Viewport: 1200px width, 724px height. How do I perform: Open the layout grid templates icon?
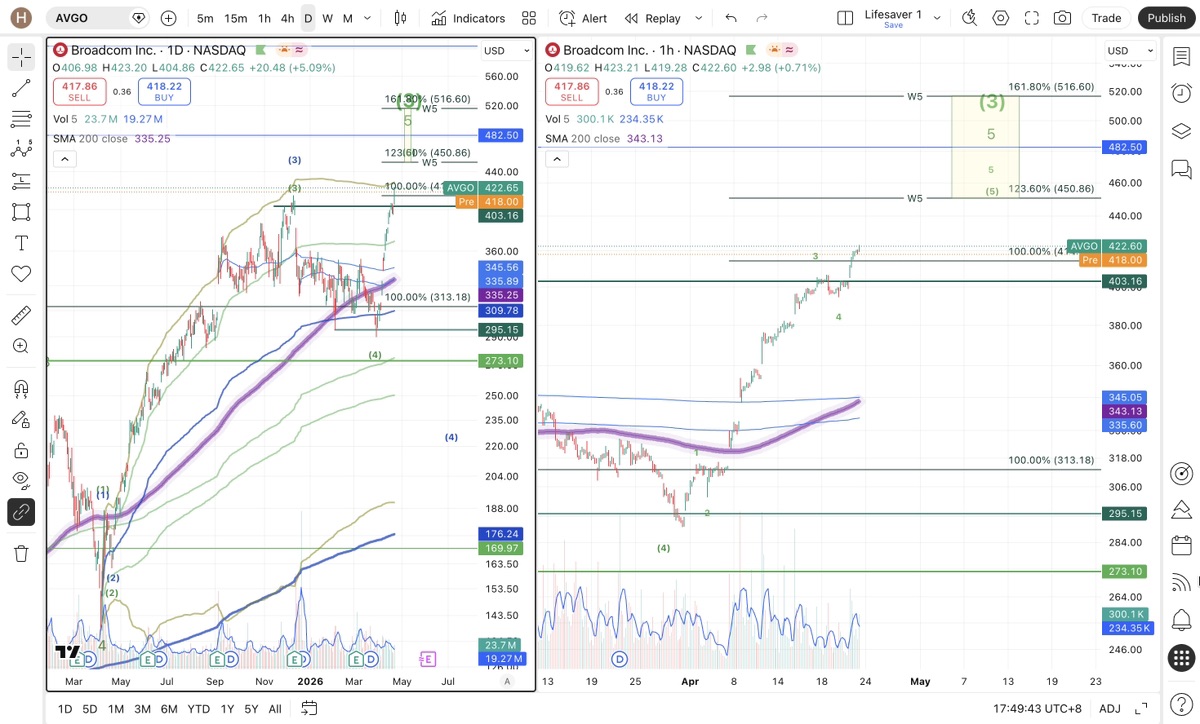pos(529,18)
